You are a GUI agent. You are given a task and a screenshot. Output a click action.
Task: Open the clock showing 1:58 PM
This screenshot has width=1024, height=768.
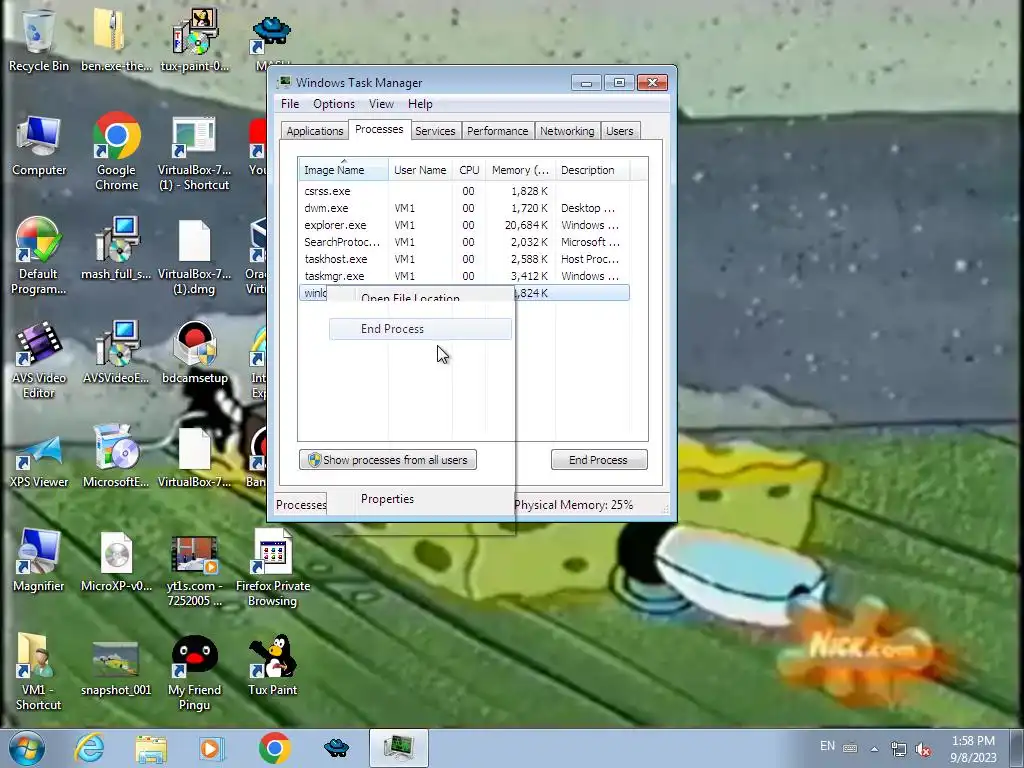click(x=973, y=749)
